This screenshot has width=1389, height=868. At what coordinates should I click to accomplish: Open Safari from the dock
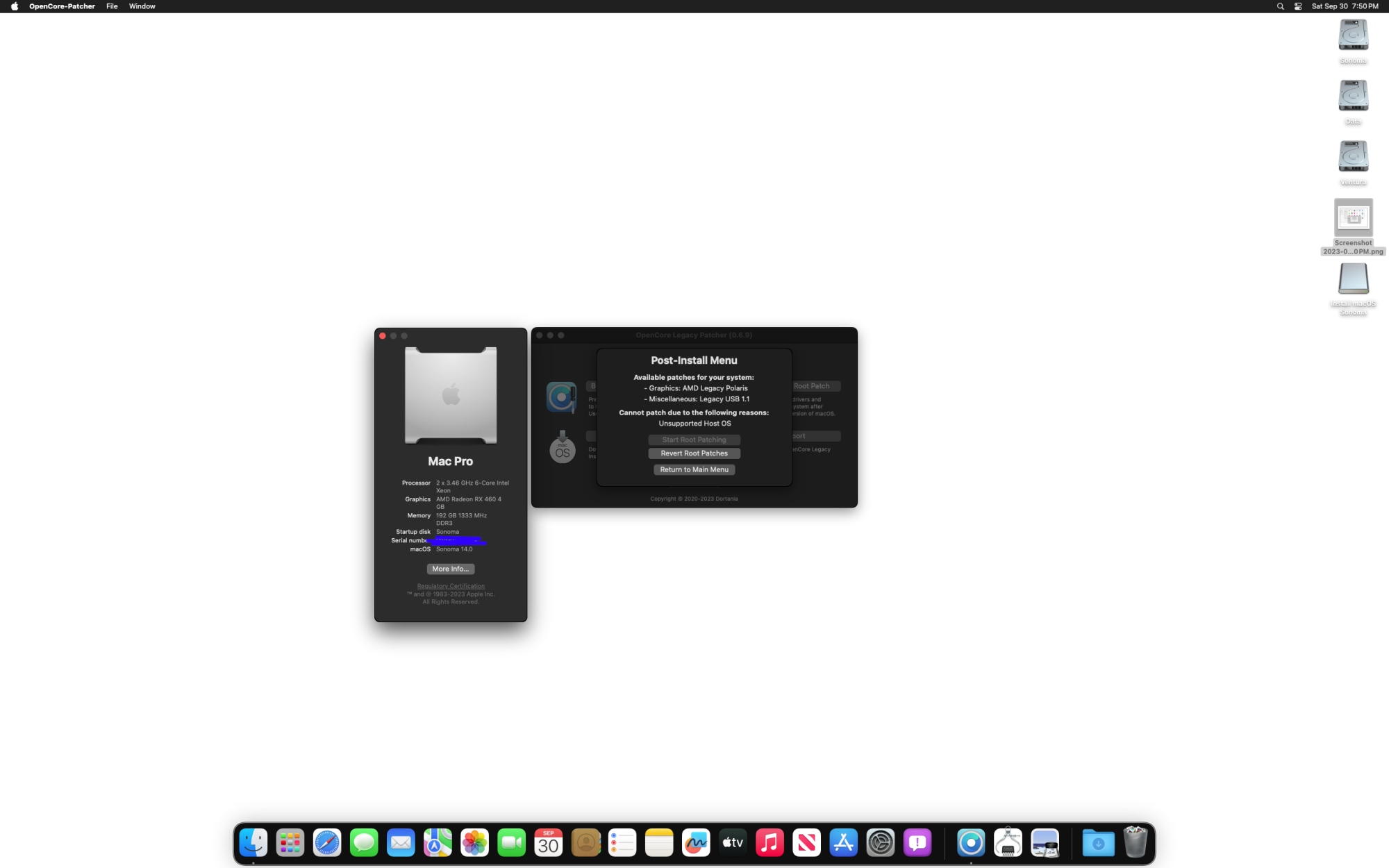(x=327, y=843)
